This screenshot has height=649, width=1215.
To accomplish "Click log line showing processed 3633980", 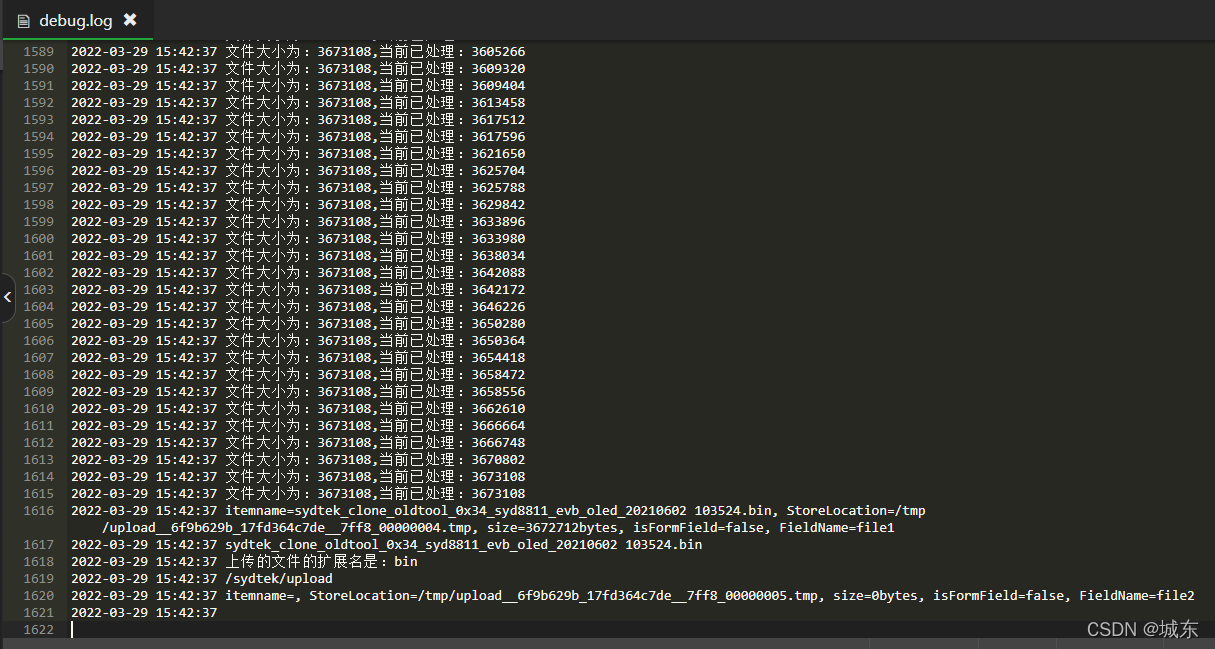I will [x=298, y=239].
